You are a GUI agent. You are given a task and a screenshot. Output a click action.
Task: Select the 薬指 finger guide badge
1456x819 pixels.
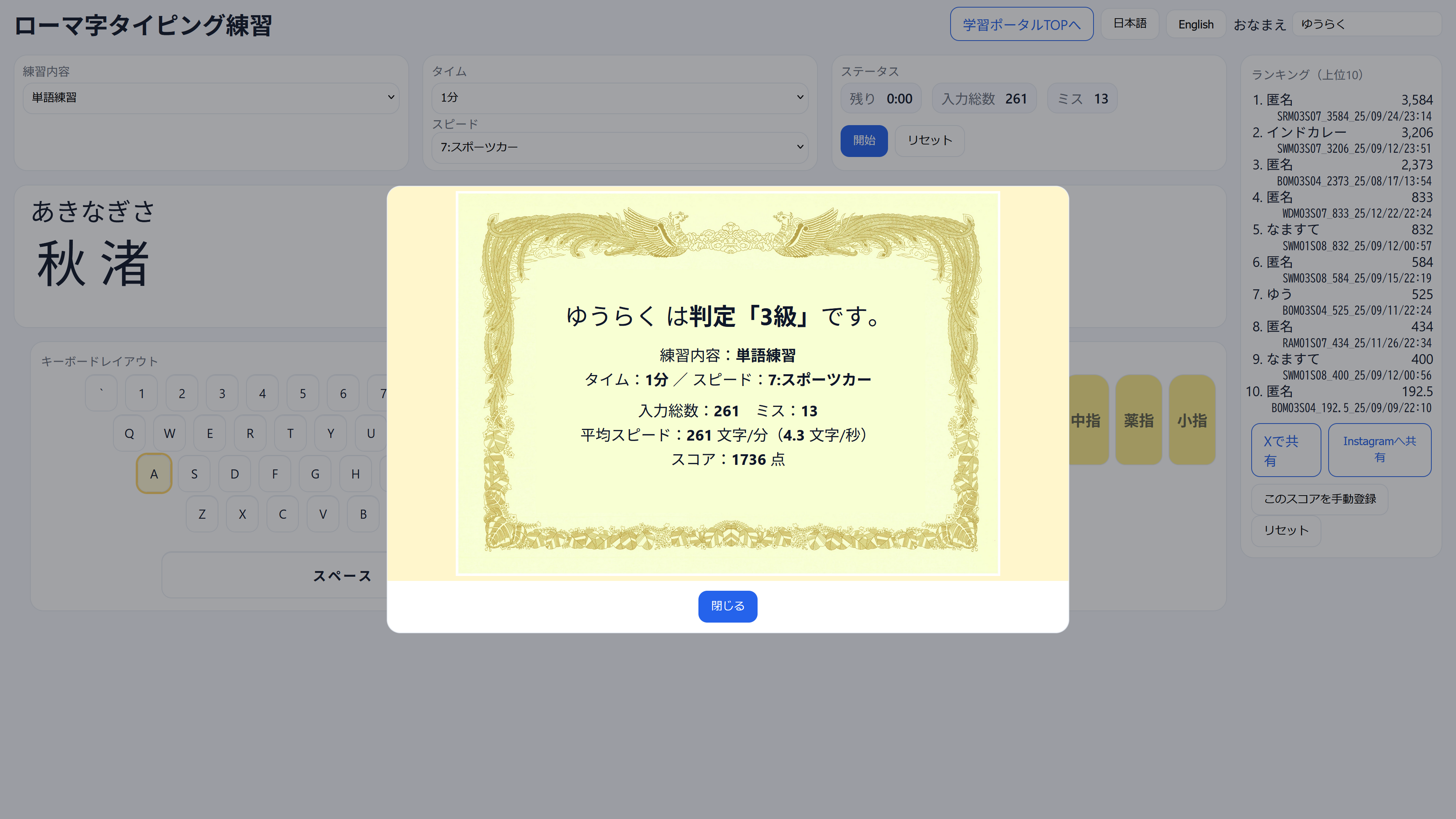(1138, 420)
